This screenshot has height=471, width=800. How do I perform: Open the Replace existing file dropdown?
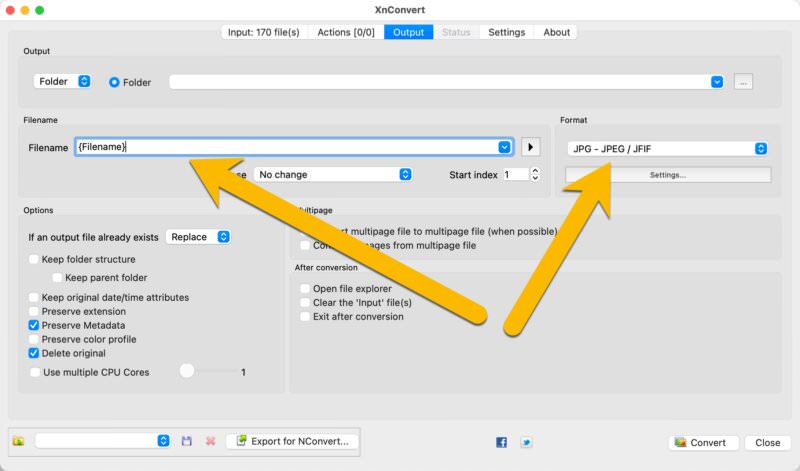click(198, 237)
